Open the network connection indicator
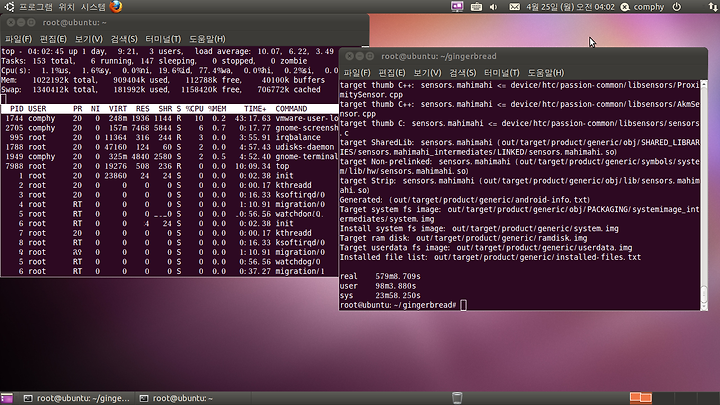Viewport: 720px width, 405px height. [713, 7]
